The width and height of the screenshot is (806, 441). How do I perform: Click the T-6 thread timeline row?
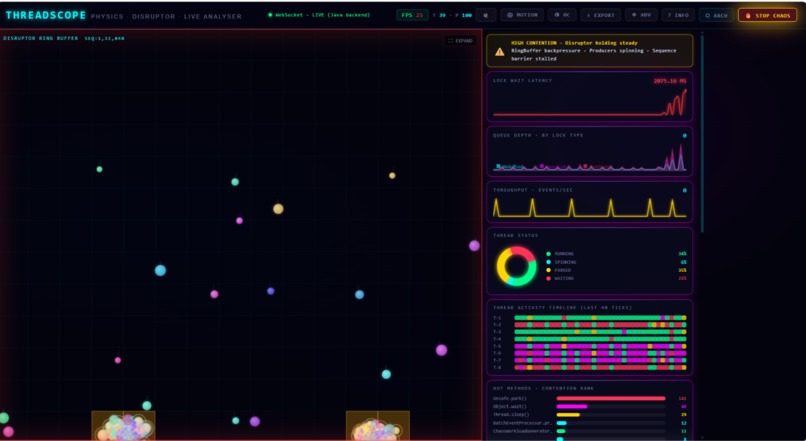590,353
